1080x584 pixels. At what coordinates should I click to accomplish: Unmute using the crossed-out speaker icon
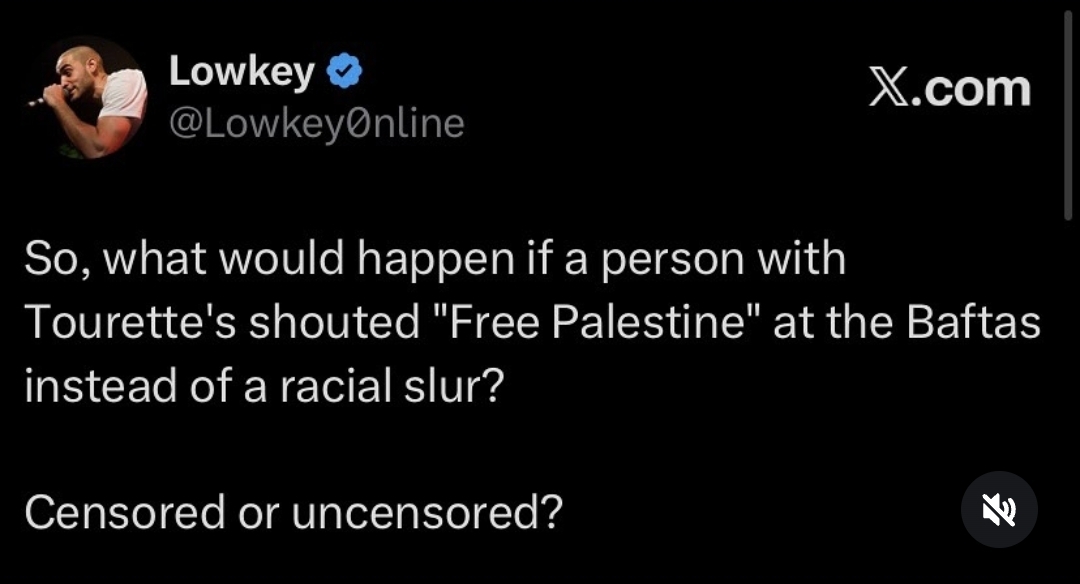click(998, 510)
